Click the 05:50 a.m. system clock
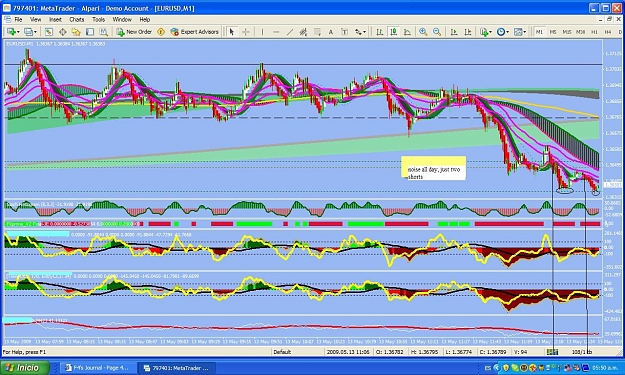The image size is (625, 375). [605, 368]
